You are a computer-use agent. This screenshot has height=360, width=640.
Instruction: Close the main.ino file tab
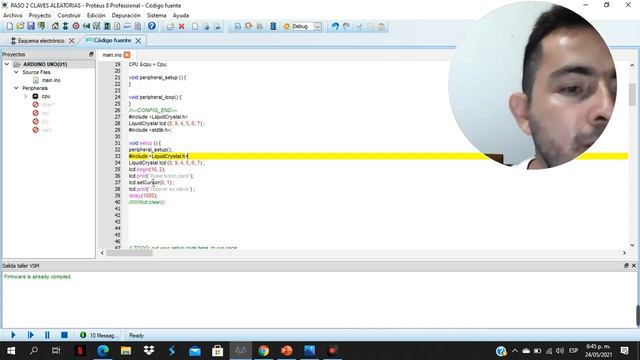pyautogui.click(x=127, y=55)
